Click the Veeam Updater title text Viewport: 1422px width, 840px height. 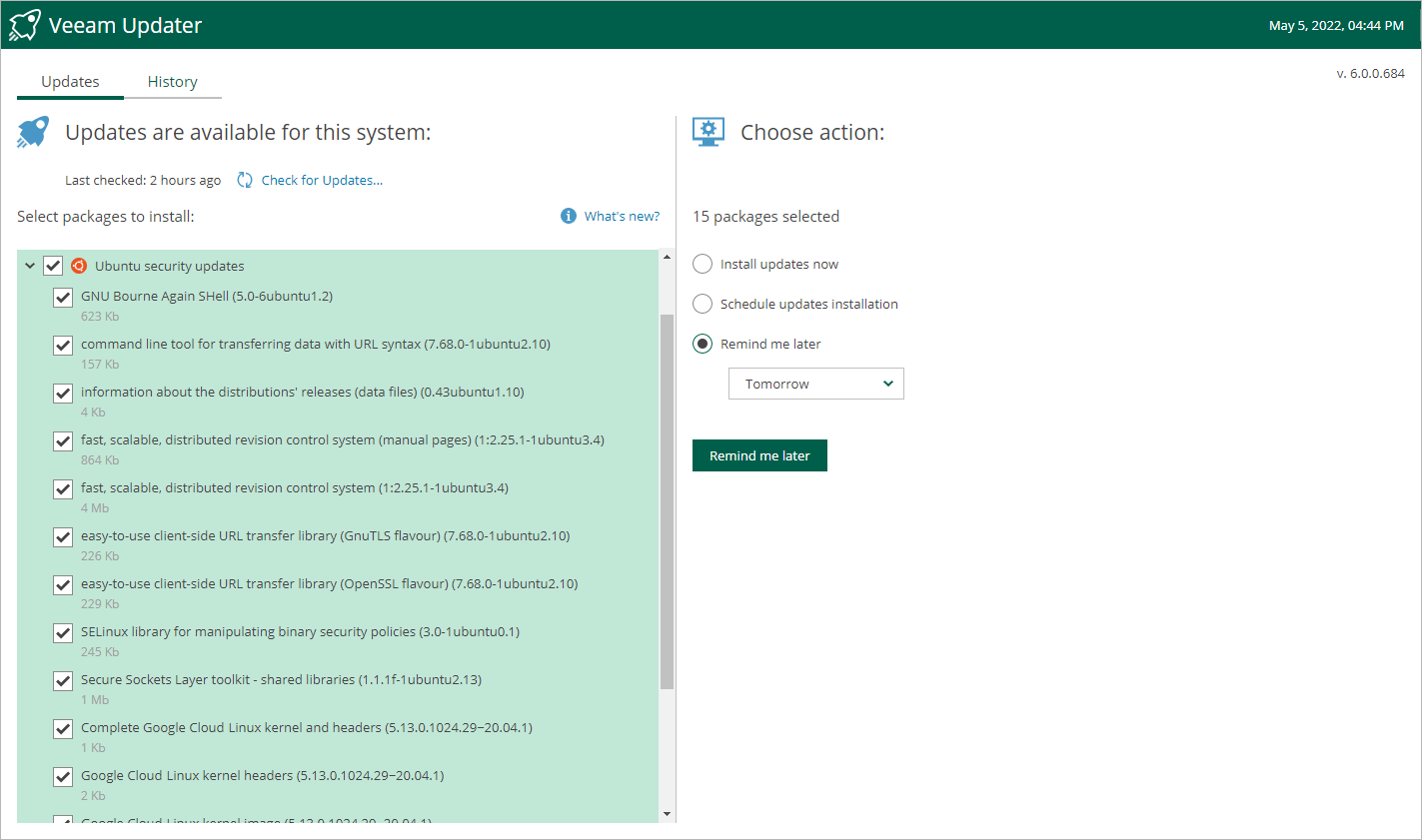pyautogui.click(x=125, y=25)
